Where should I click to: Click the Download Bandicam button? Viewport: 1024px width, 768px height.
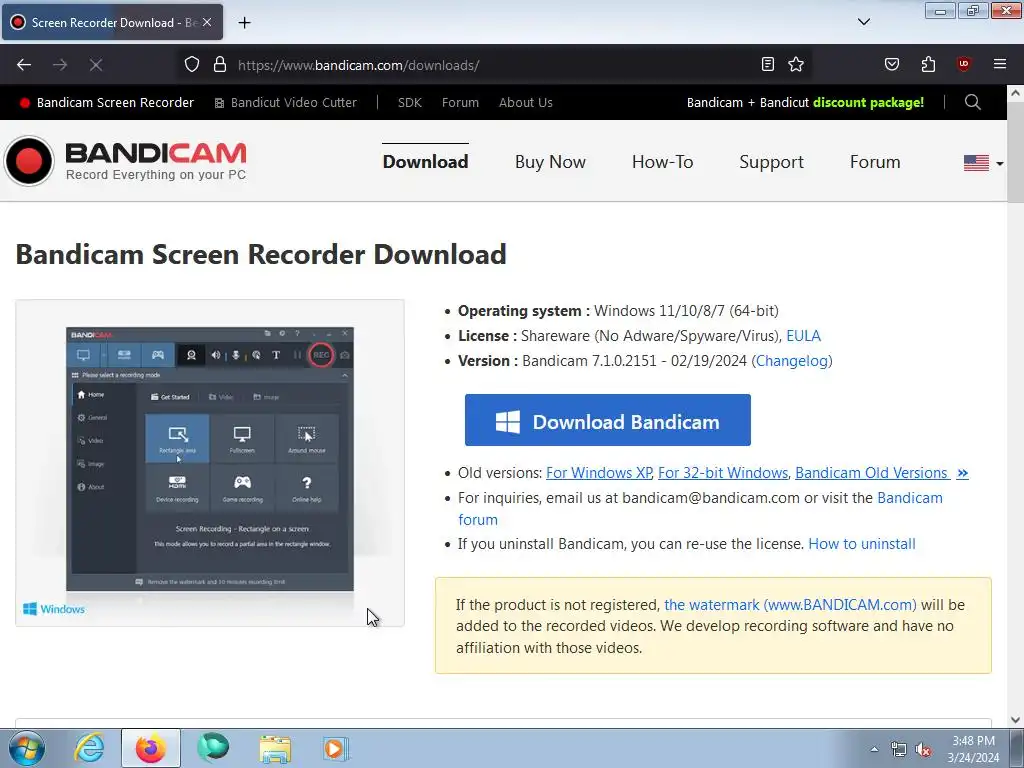click(x=607, y=420)
